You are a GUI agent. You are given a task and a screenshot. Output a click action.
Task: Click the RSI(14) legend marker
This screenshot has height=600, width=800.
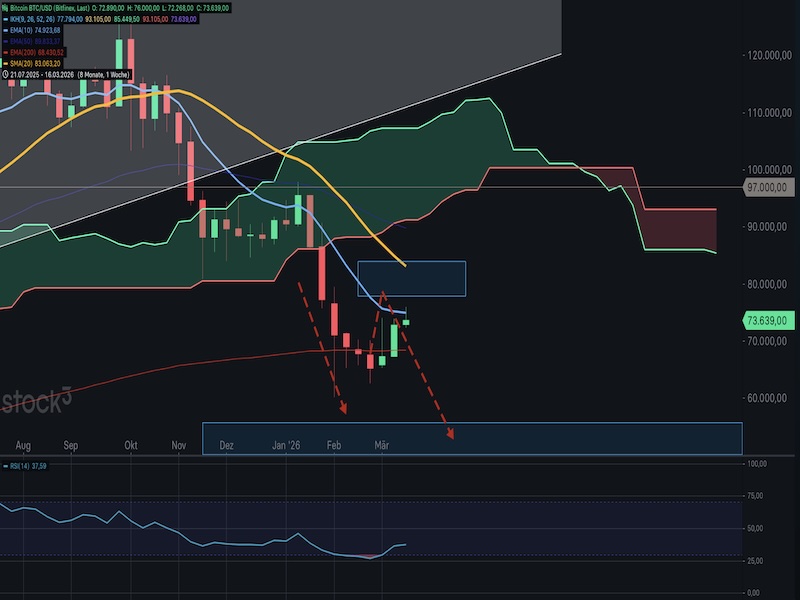5,465
